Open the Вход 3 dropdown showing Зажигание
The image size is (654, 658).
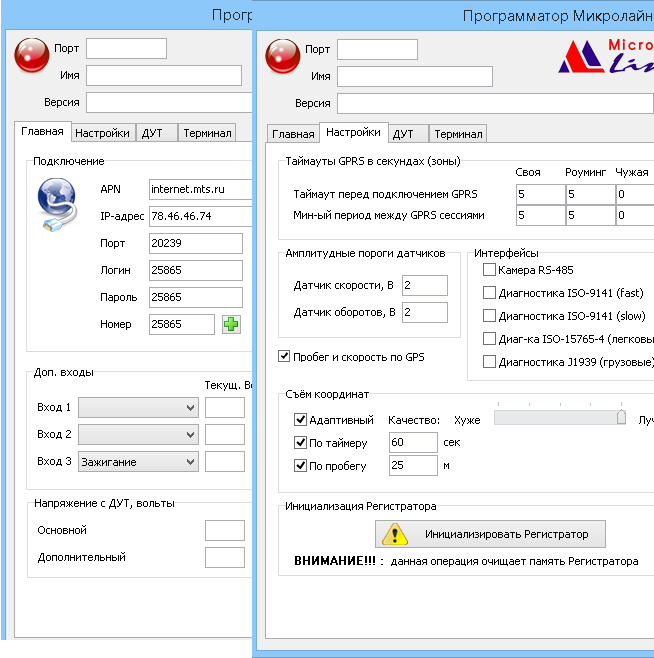coord(138,461)
